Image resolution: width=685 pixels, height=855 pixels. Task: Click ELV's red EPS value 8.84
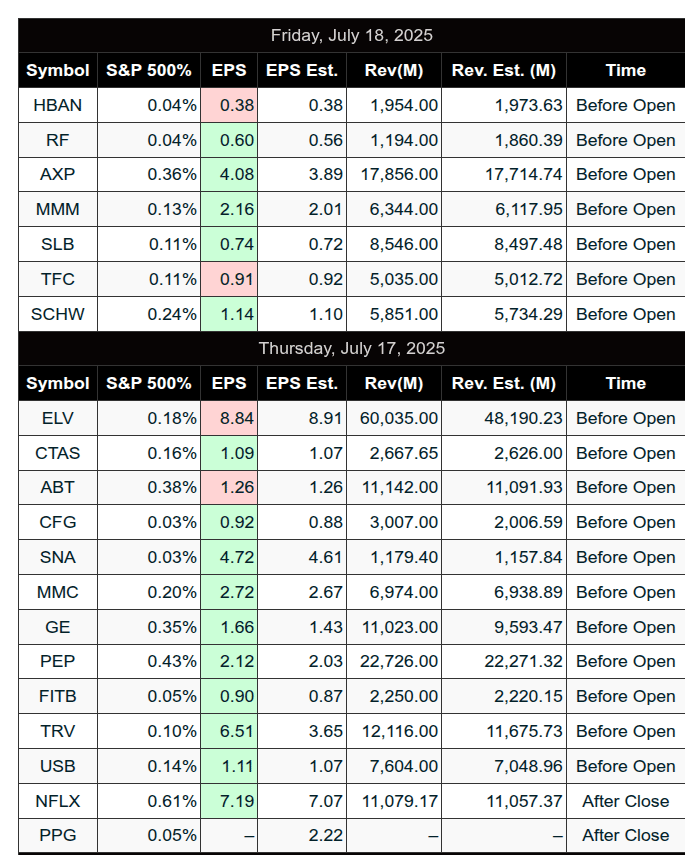[229, 418]
